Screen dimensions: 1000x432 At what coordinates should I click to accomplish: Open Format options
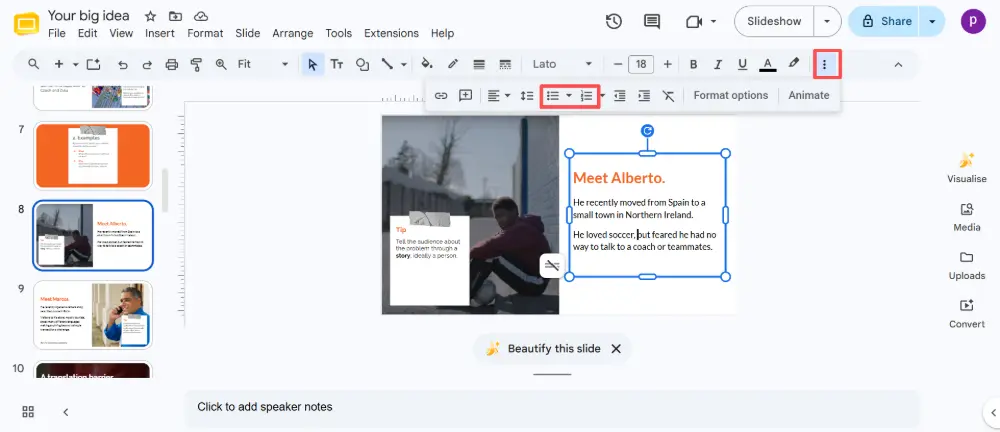[x=731, y=95]
